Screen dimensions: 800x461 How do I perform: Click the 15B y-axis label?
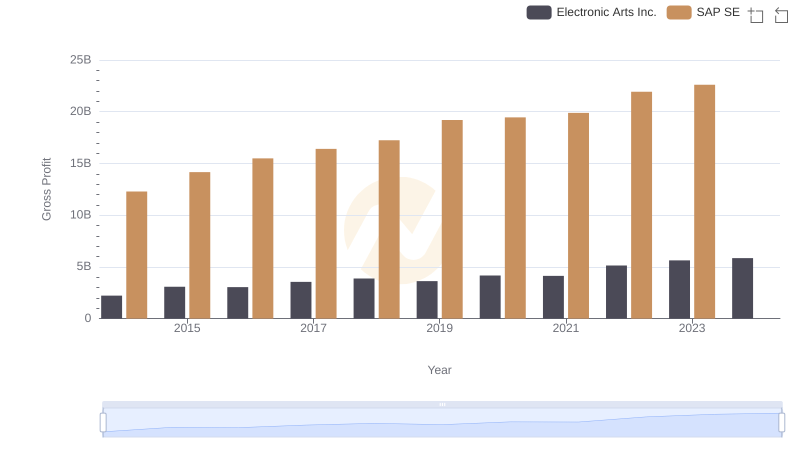pyautogui.click(x=81, y=163)
